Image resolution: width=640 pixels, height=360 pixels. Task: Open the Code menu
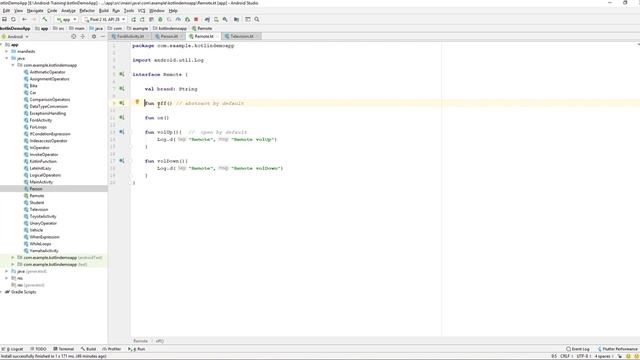(52, 11)
